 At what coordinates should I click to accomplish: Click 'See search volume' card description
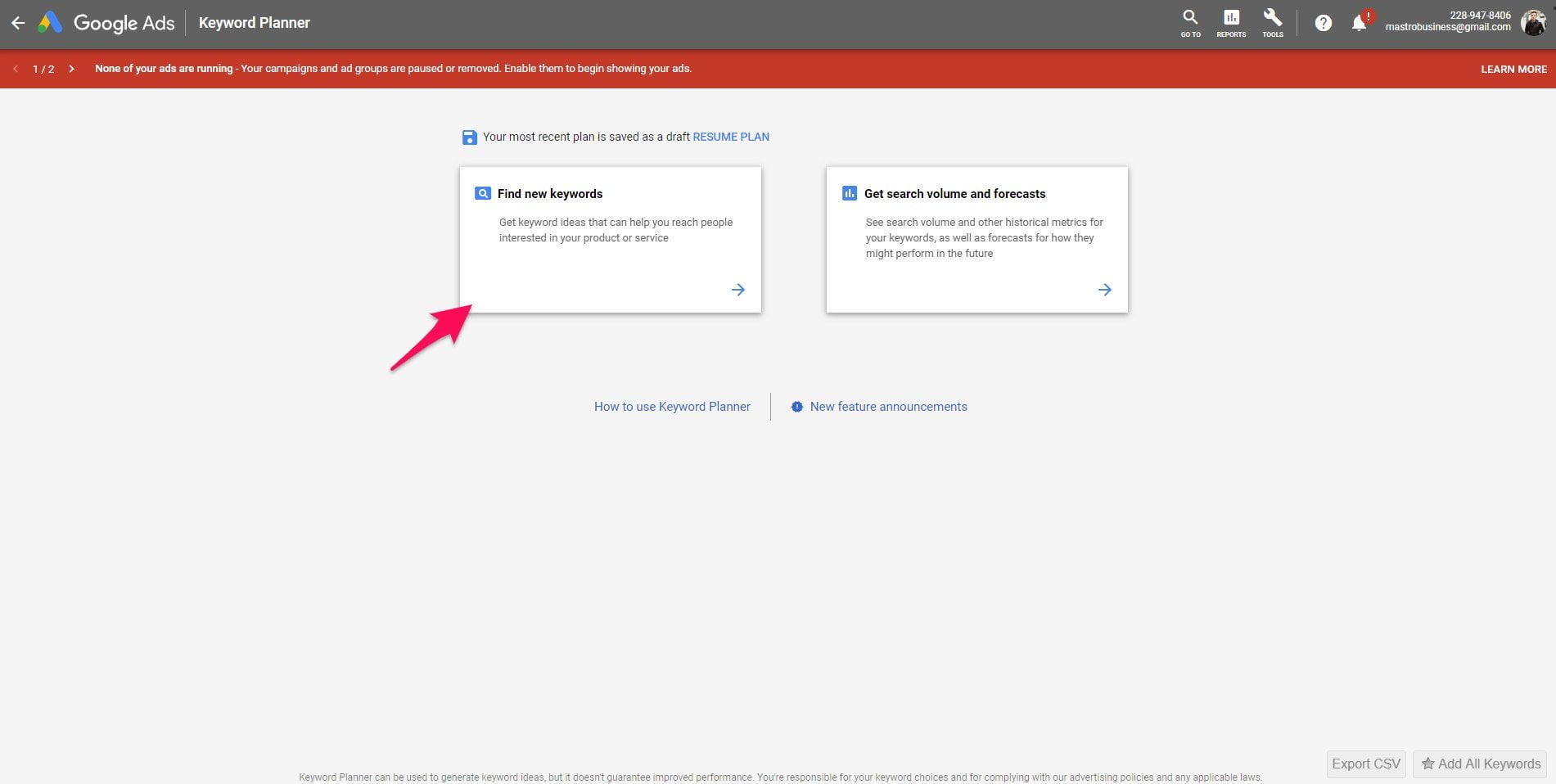[985, 237]
